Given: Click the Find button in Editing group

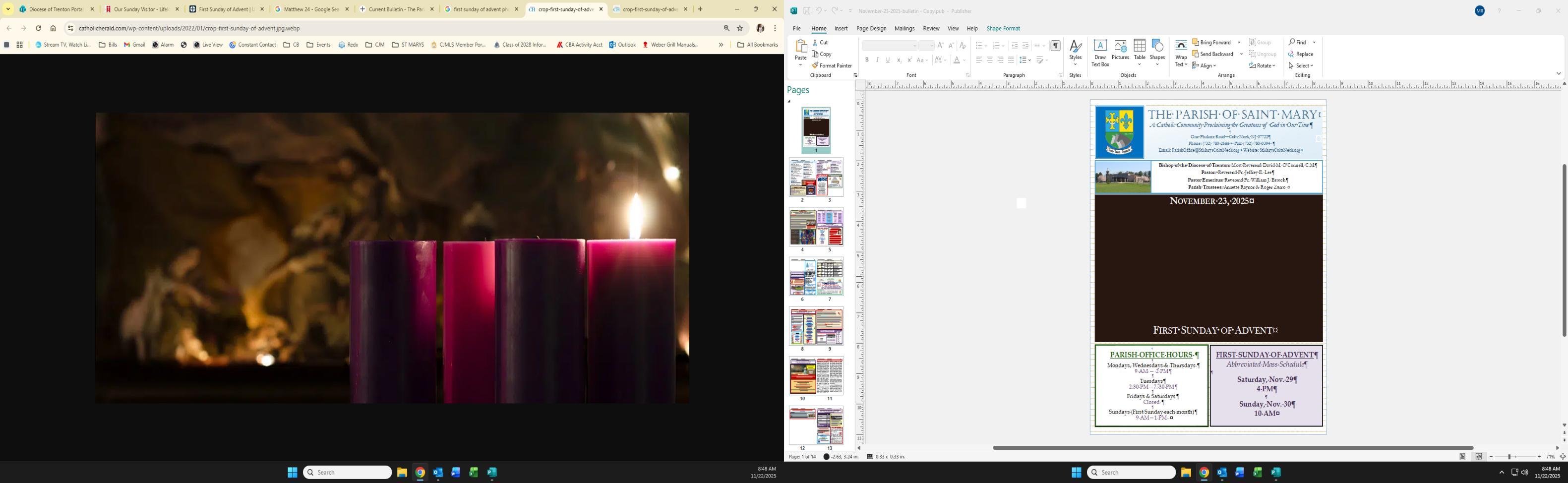Looking at the screenshot, I should [1298, 43].
